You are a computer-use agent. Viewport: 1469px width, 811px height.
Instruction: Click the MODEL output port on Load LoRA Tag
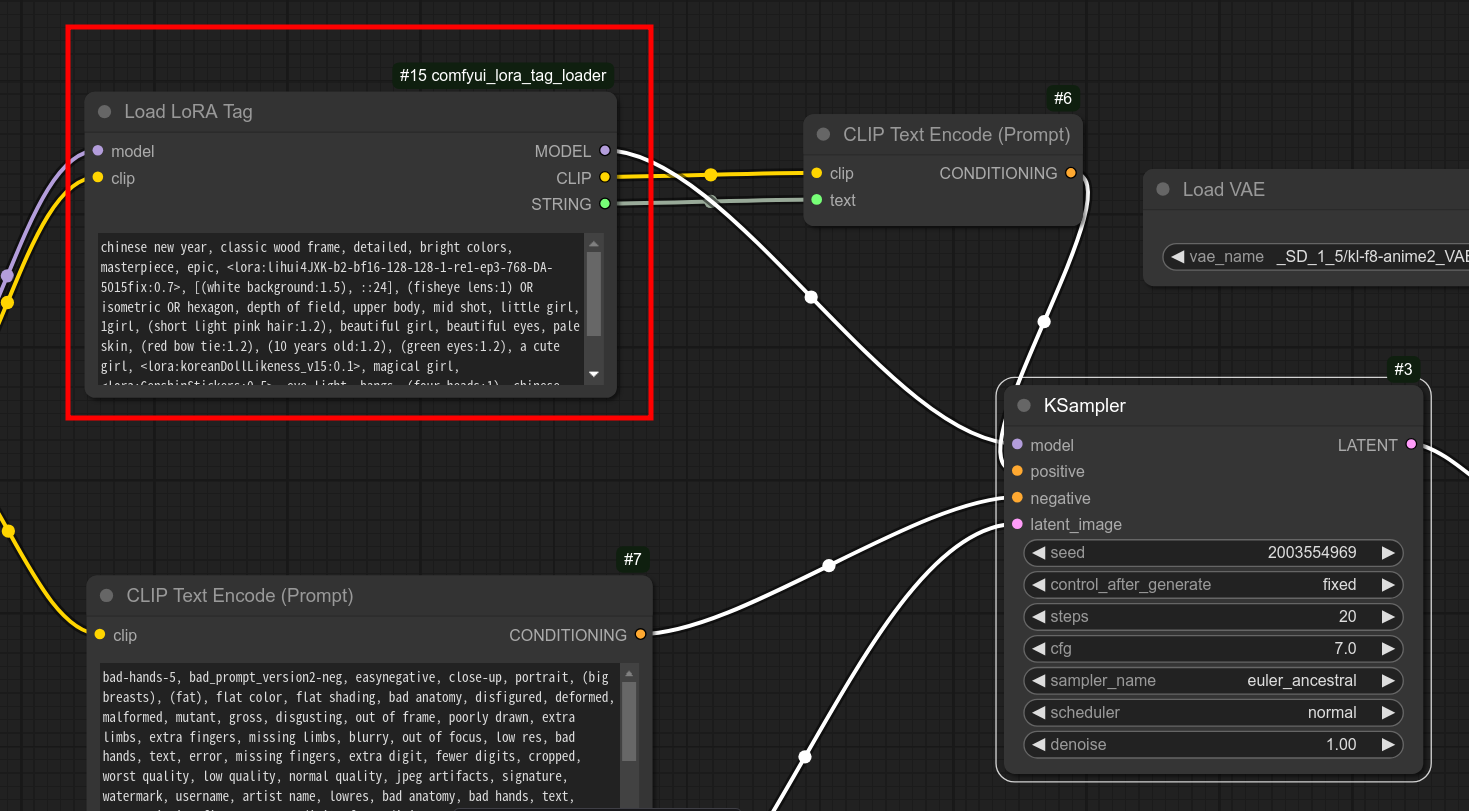click(x=604, y=151)
